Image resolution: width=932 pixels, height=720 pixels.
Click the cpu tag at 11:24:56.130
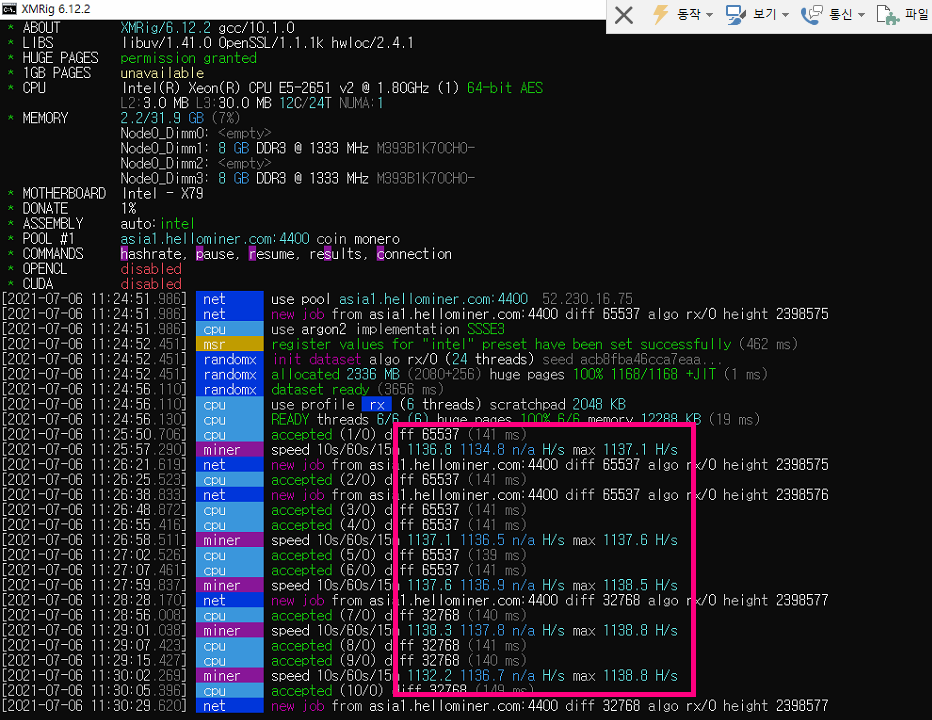pyautogui.click(x=229, y=419)
